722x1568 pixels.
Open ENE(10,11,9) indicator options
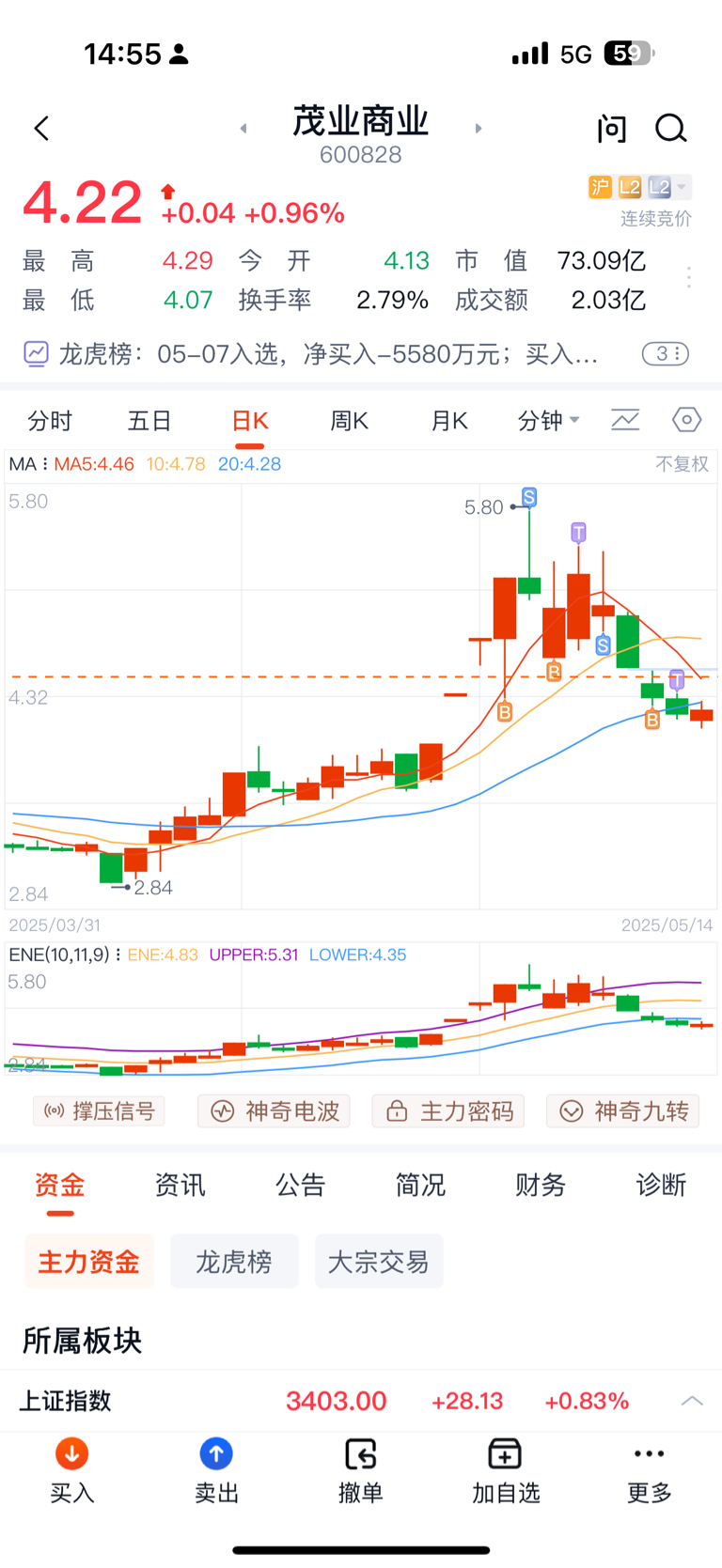(65, 955)
